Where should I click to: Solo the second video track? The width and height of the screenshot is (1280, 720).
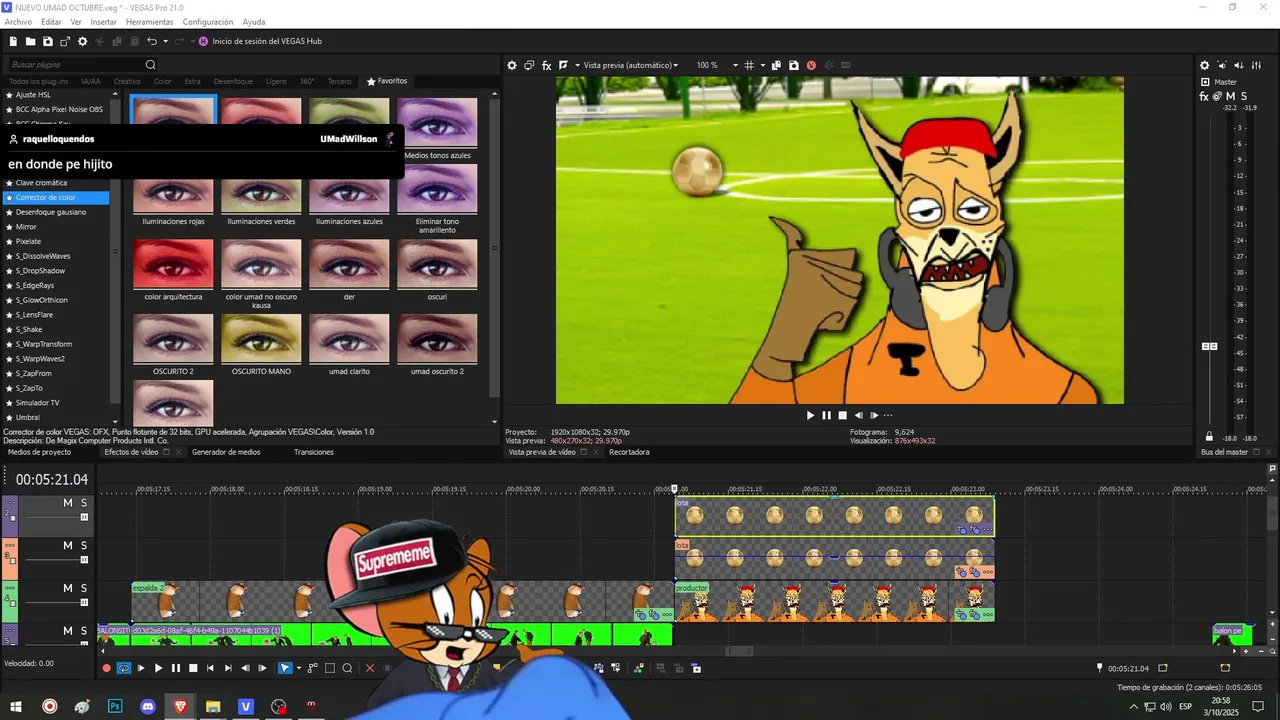pyautogui.click(x=84, y=546)
